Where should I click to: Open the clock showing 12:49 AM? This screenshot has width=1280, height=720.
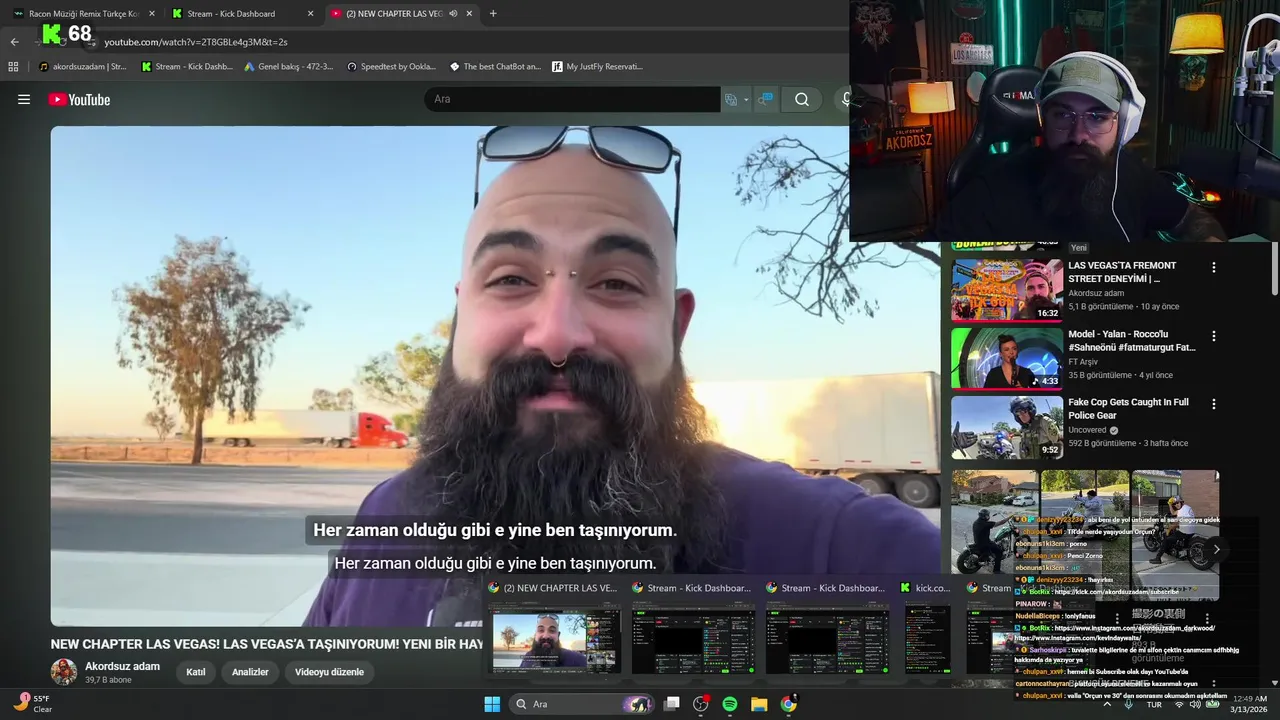1250,704
